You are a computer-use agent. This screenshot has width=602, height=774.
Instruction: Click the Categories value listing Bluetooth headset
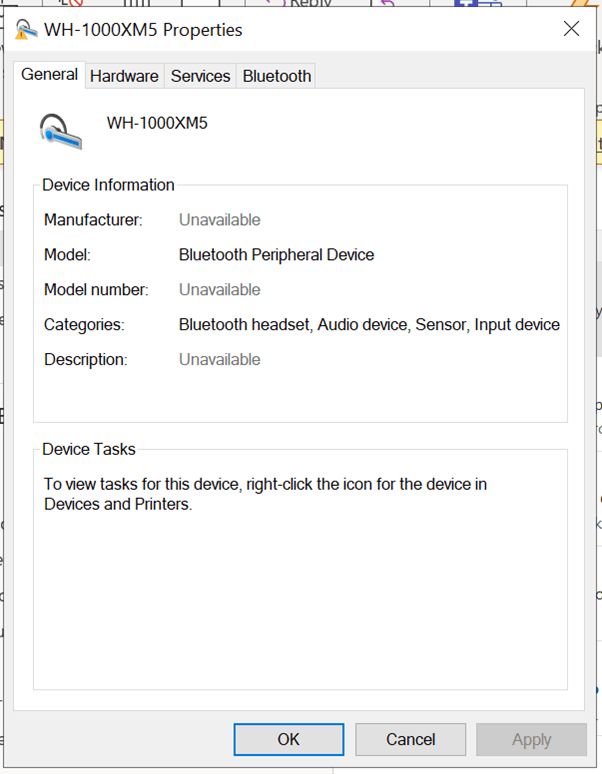coord(369,325)
